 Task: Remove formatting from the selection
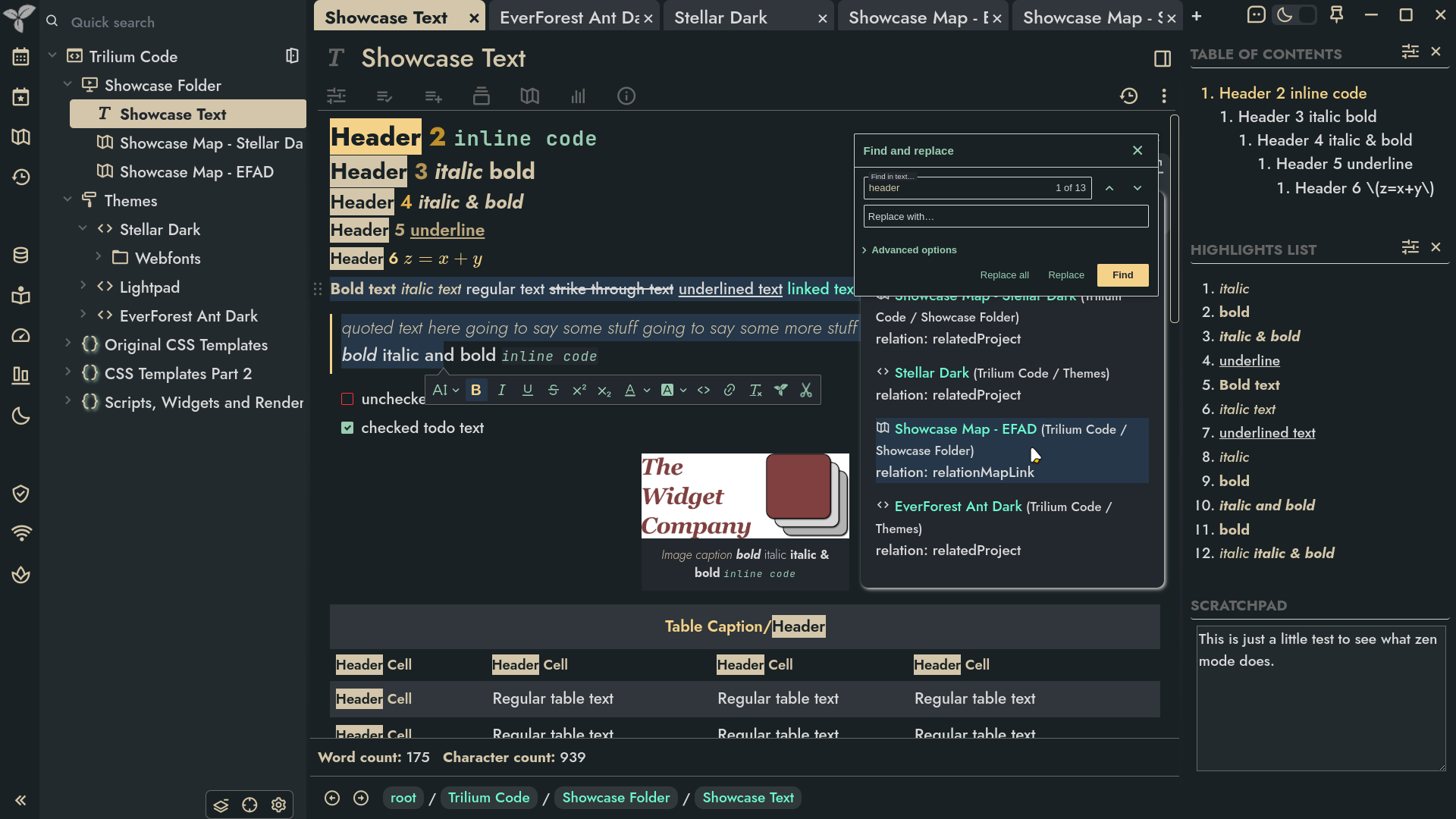pos(755,390)
